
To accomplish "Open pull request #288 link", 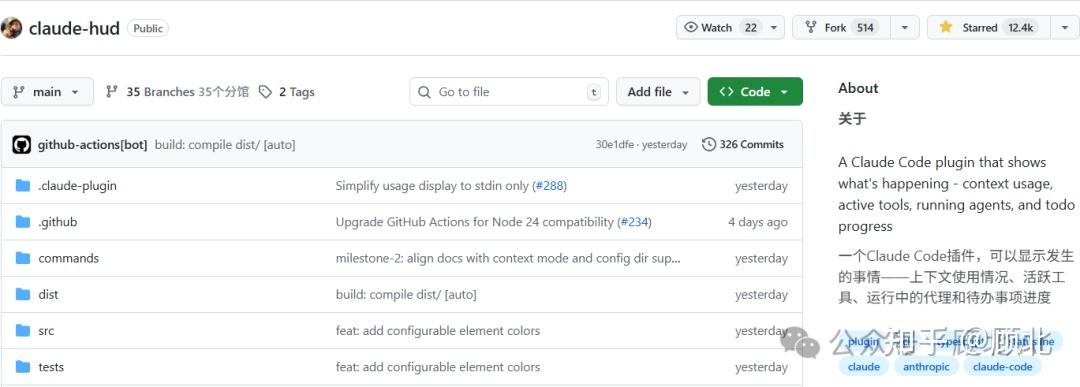I will tap(550, 186).
